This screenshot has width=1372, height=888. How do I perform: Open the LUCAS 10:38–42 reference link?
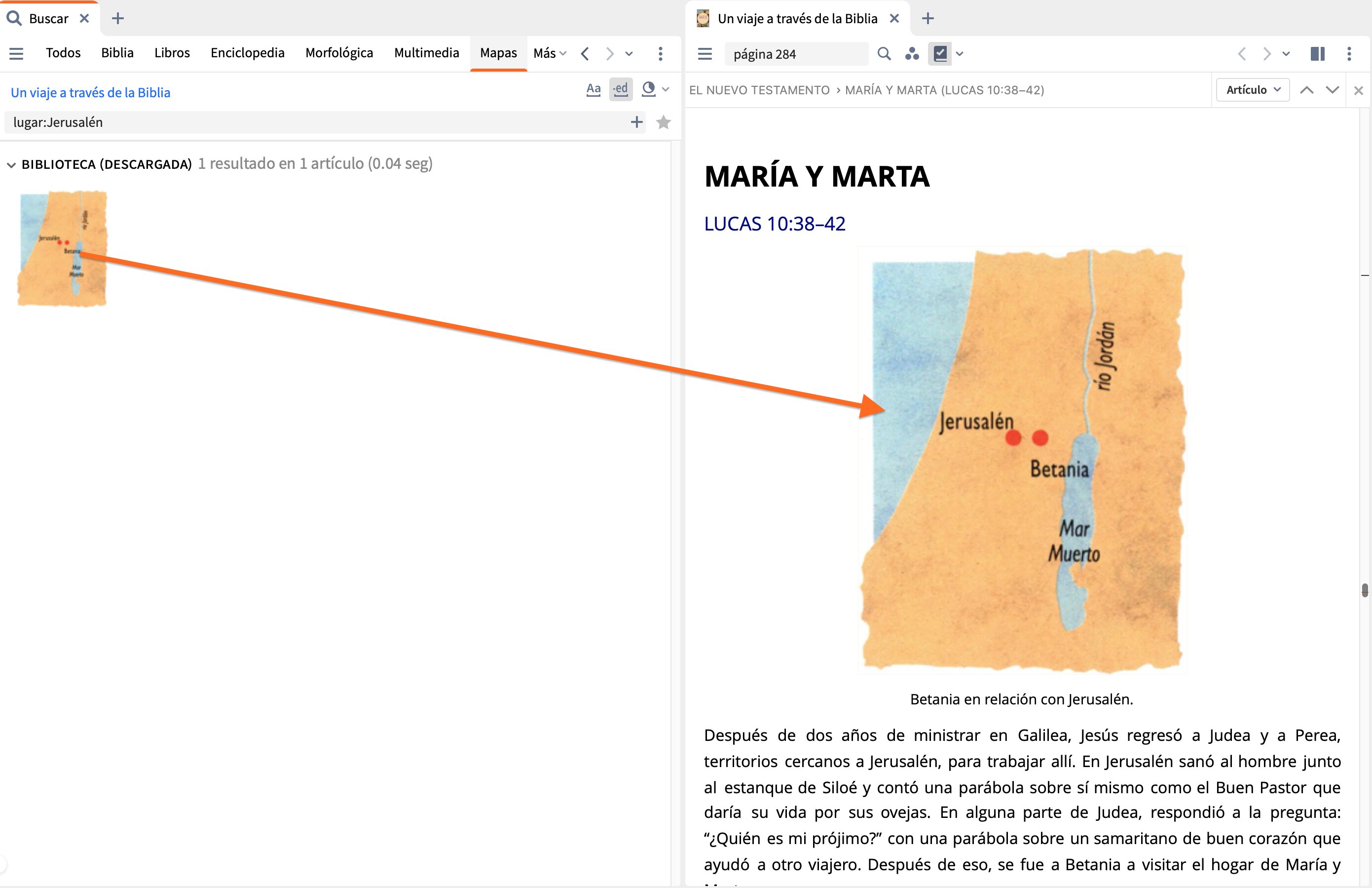775,224
